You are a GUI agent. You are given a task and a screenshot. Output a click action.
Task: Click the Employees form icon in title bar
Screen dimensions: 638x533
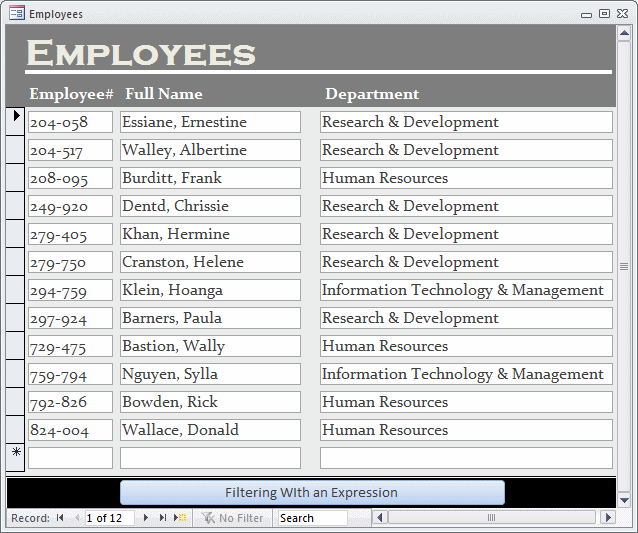[x=17, y=13]
